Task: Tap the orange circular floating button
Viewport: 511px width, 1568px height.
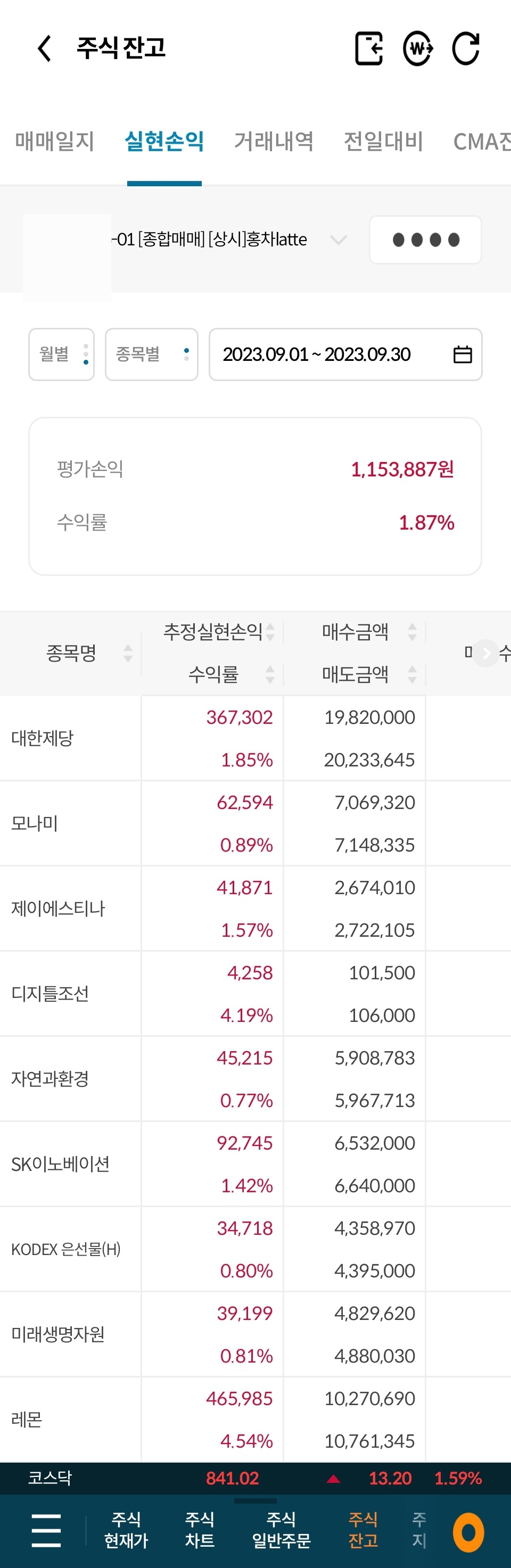Action: pos(468,1532)
